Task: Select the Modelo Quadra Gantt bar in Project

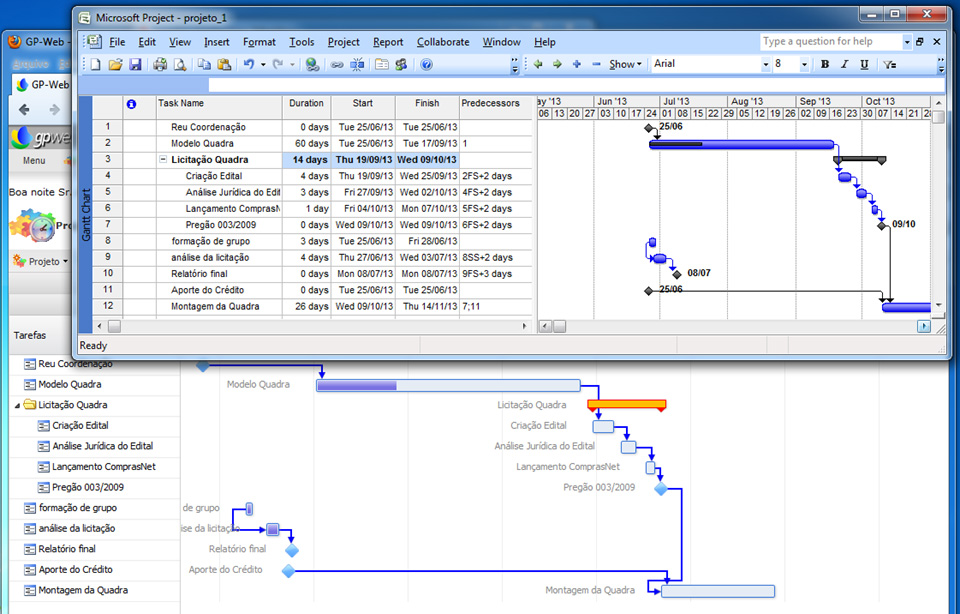Action: coord(741,144)
